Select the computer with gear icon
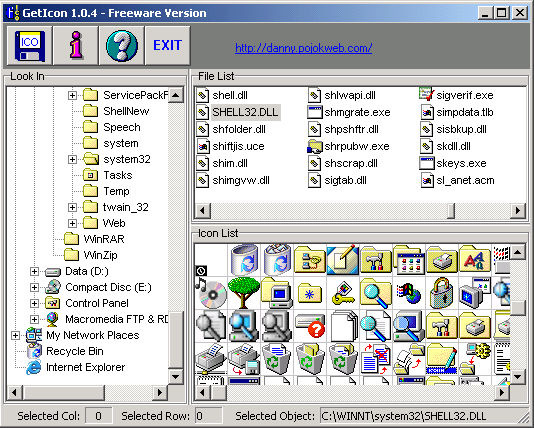This screenshot has height=428, width=534. (475, 359)
